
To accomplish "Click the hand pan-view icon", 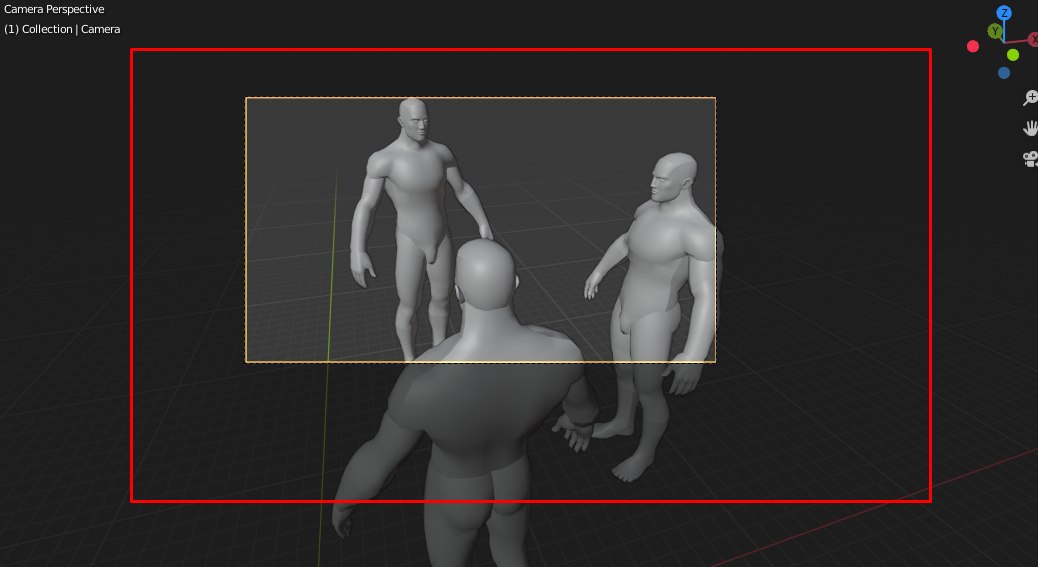I will tap(1030, 128).
